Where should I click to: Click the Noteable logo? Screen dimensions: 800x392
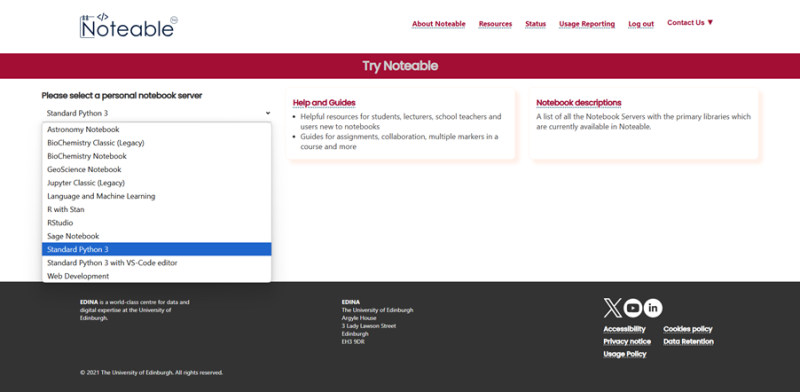point(129,26)
